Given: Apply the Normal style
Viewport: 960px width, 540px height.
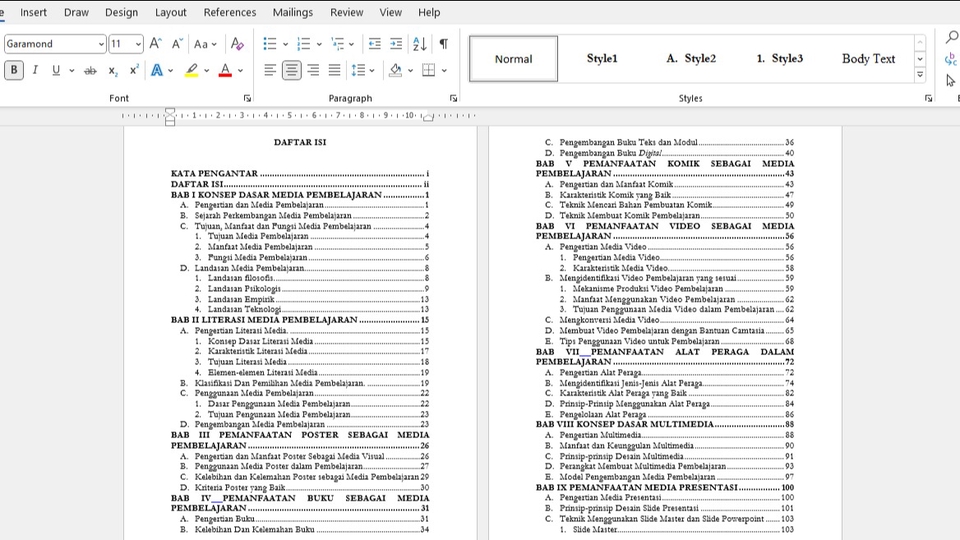Looking at the screenshot, I should click(514, 59).
